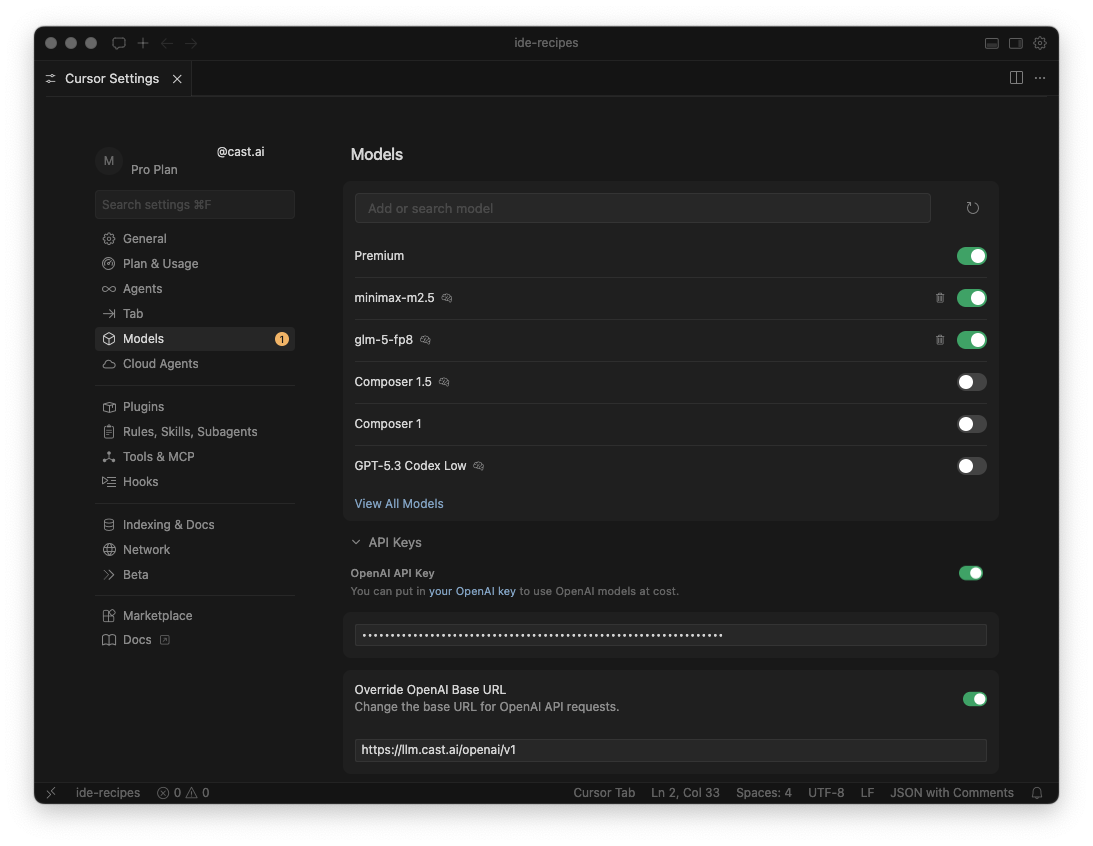Viewport: 1093px width, 846px height.
Task: Click the notification bell in status bar
Action: click(x=1037, y=792)
